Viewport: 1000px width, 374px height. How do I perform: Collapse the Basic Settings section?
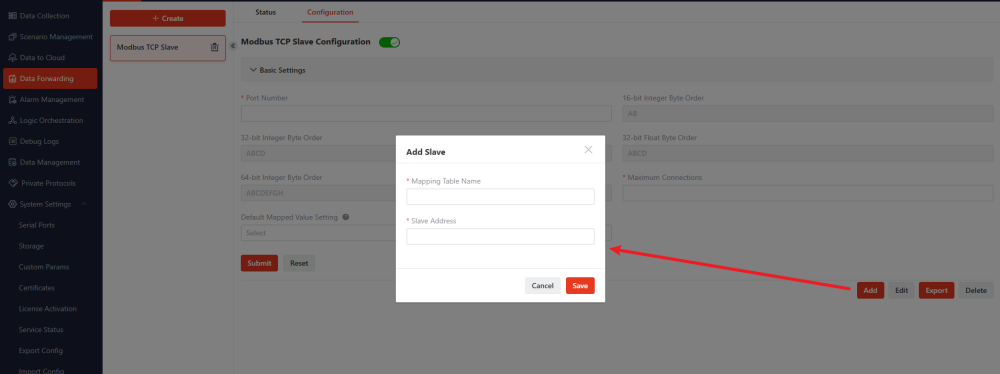click(x=253, y=70)
